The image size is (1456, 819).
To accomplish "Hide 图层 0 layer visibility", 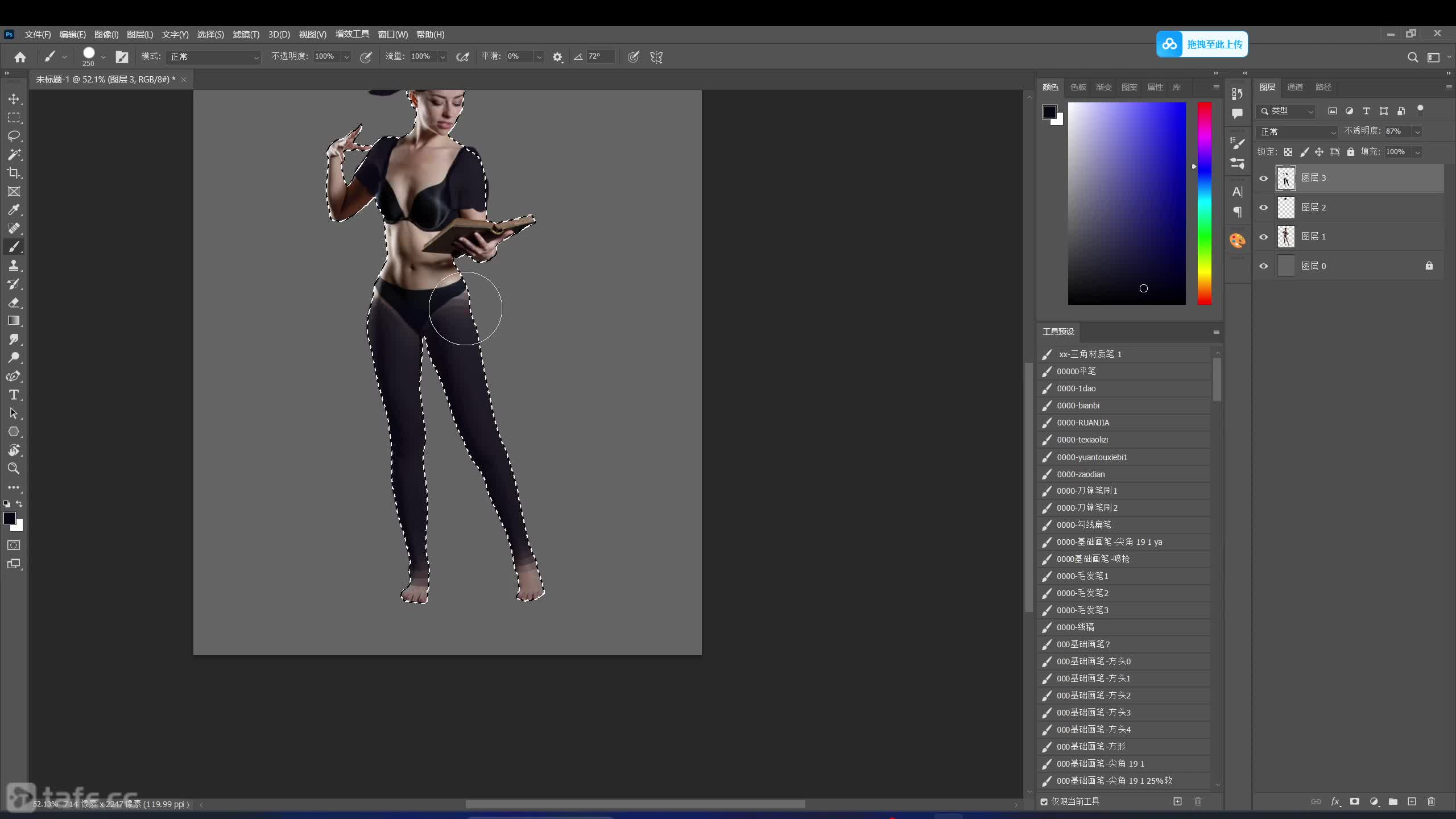I will pos(1264,266).
